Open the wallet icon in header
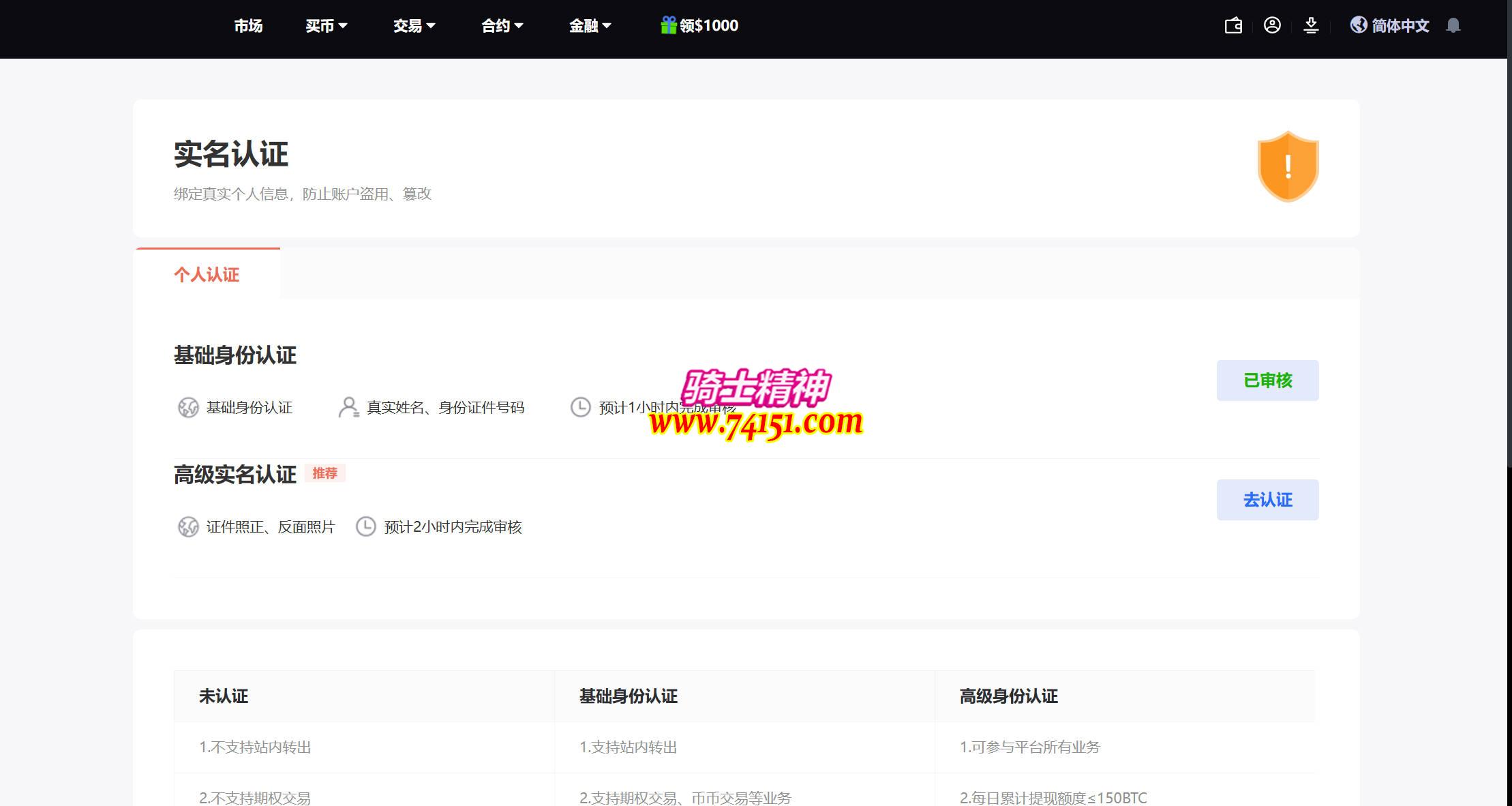This screenshot has height=806, width=1512. click(x=1233, y=26)
